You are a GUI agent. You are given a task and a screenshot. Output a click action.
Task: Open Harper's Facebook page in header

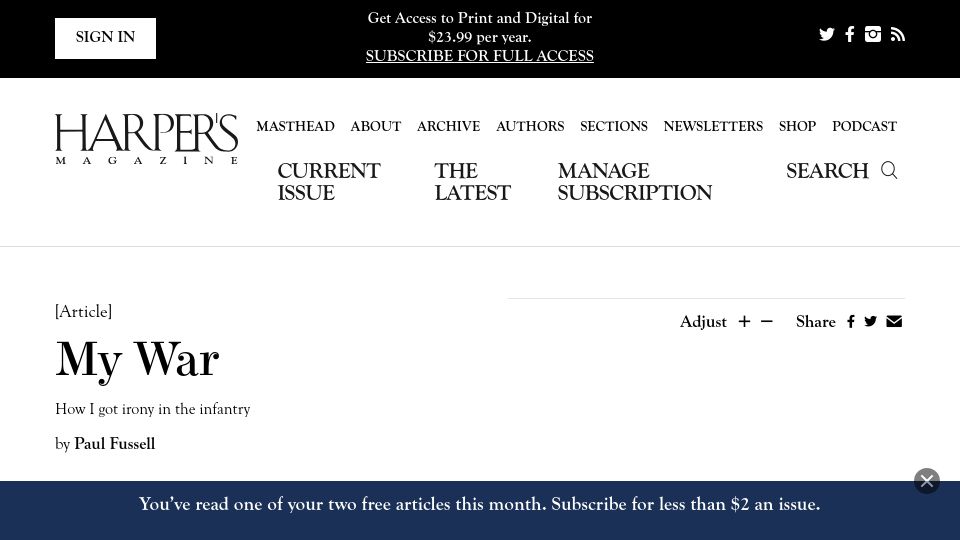850,34
